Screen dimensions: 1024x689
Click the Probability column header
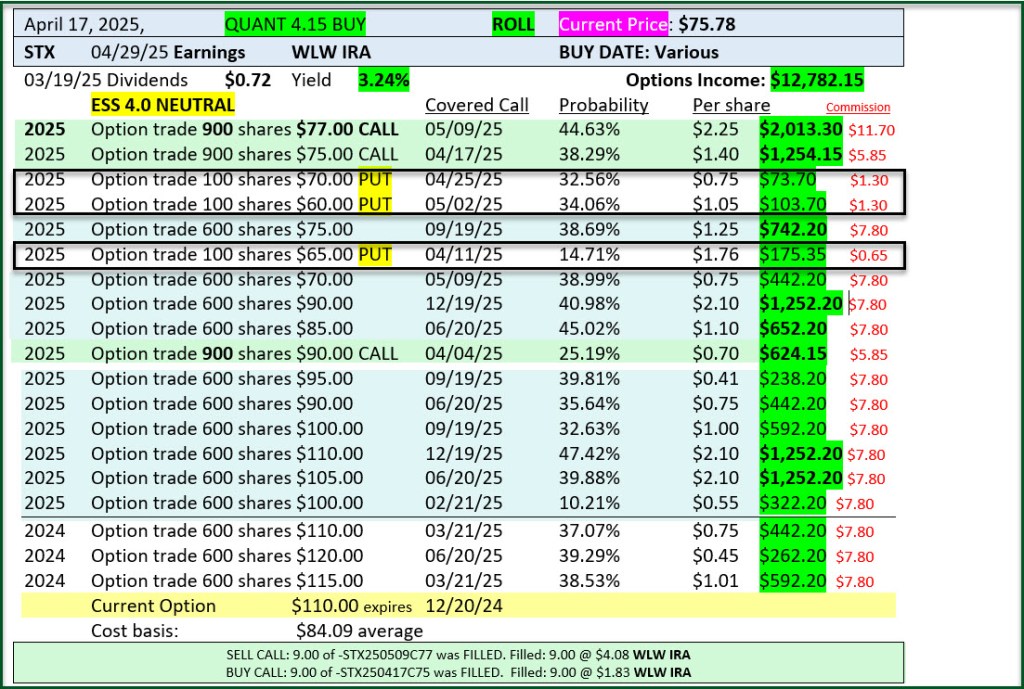click(603, 105)
